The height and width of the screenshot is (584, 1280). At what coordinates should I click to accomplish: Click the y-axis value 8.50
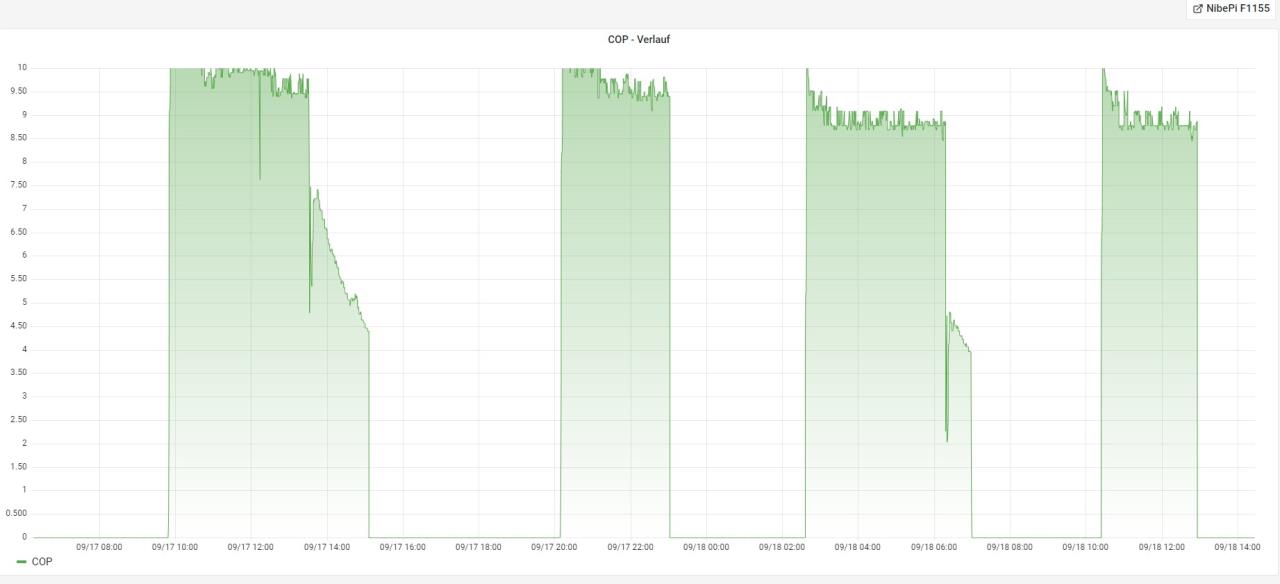coord(19,138)
